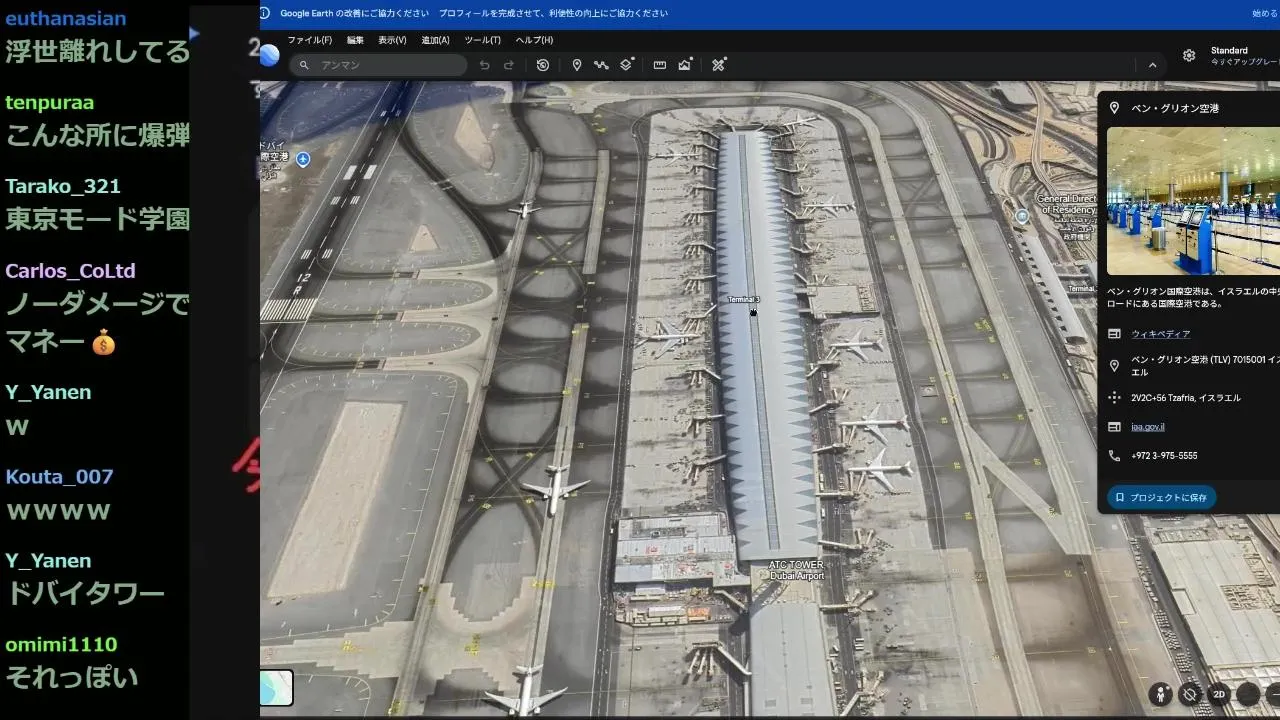Click Carlos_CoLtd username in chat

pyautogui.click(x=70, y=270)
